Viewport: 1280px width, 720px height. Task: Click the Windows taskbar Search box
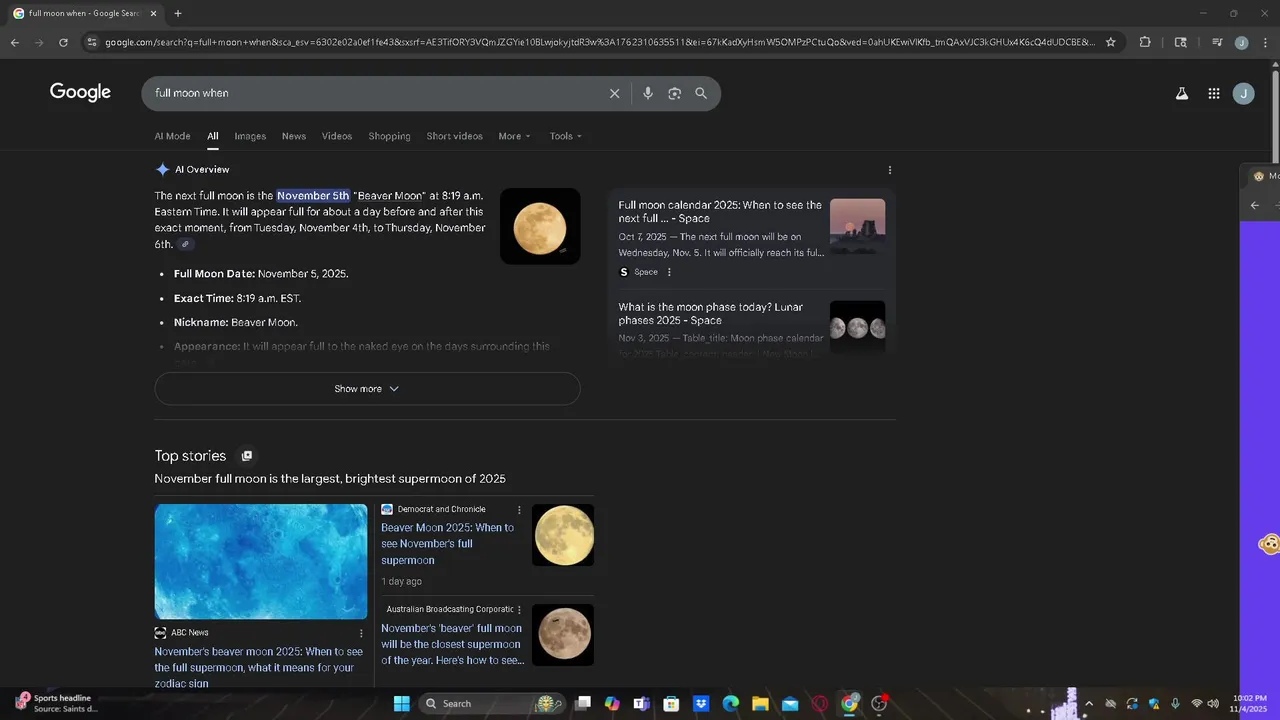click(490, 703)
